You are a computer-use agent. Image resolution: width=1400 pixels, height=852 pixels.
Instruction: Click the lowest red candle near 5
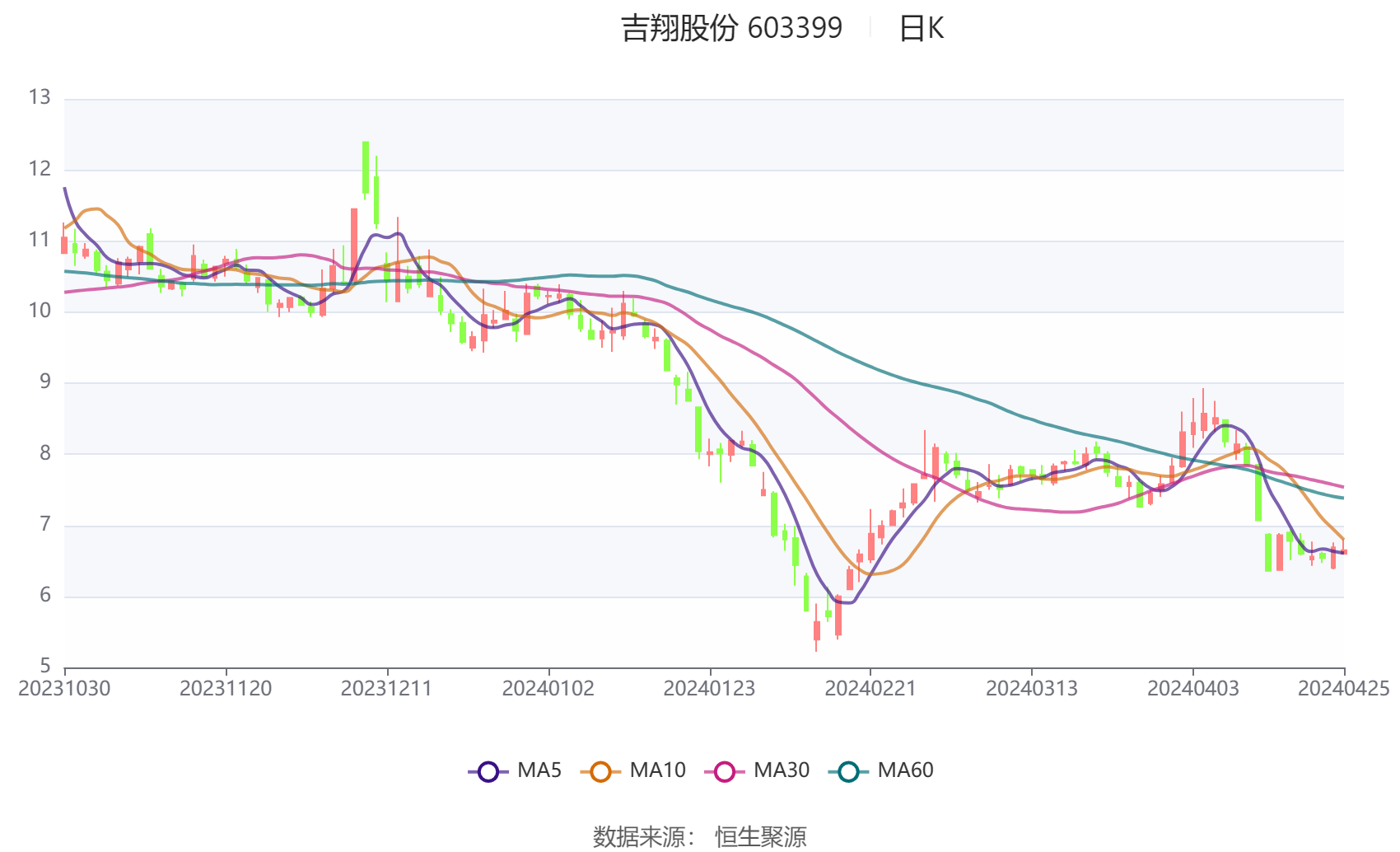click(x=817, y=630)
